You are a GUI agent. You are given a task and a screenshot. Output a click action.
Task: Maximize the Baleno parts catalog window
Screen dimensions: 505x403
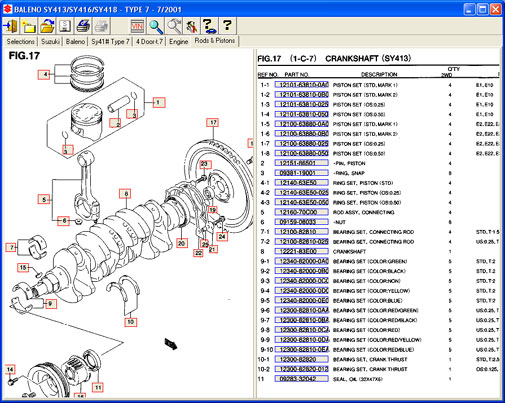[482, 9]
